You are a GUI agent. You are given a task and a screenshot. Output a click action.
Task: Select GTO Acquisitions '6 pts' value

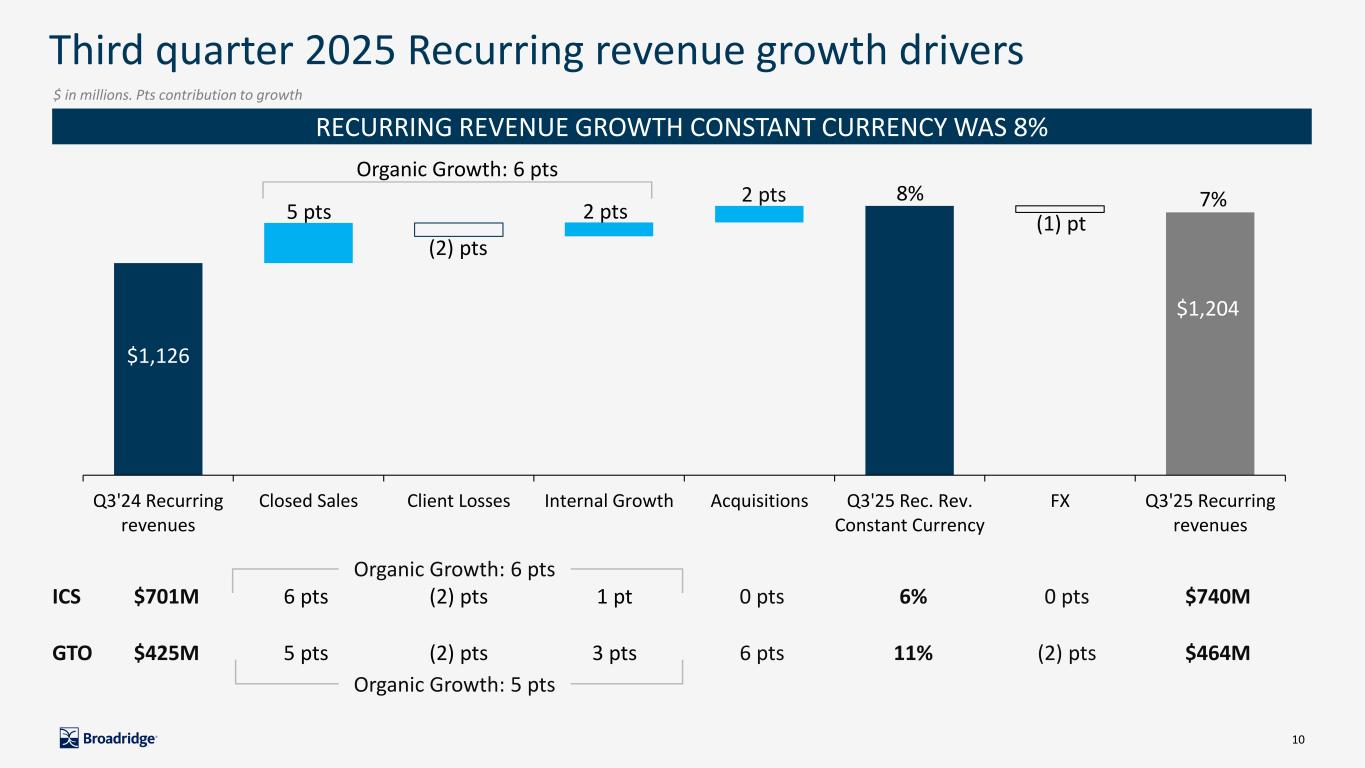pyautogui.click(x=761, y=654)
